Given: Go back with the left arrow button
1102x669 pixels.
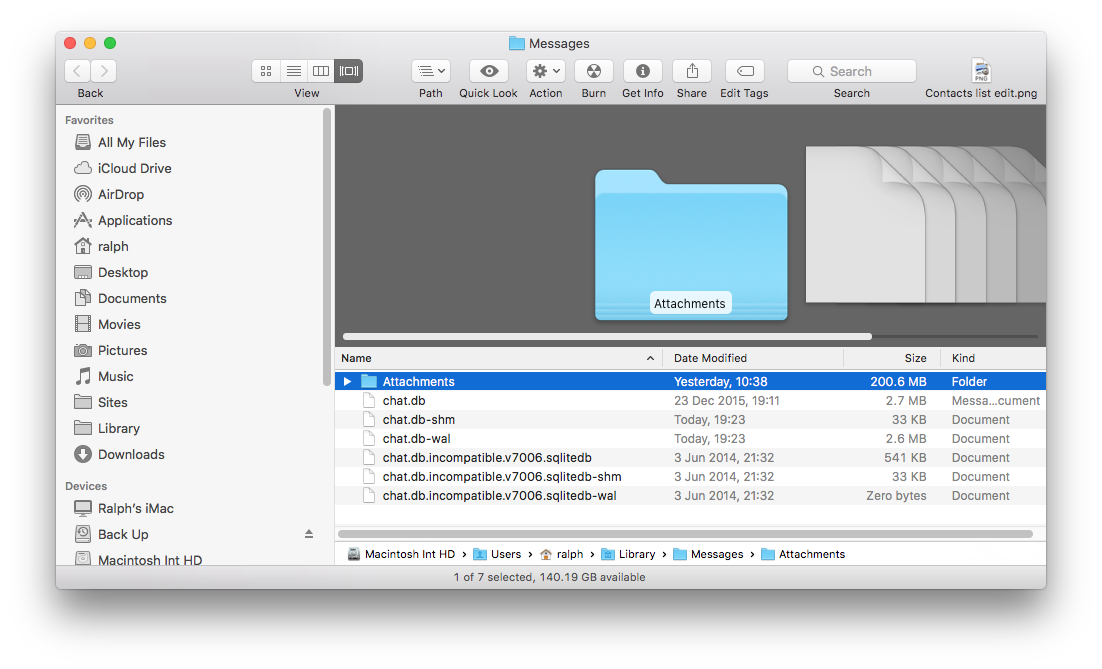Looking at the screenshot, I should [x=77, y=71].
